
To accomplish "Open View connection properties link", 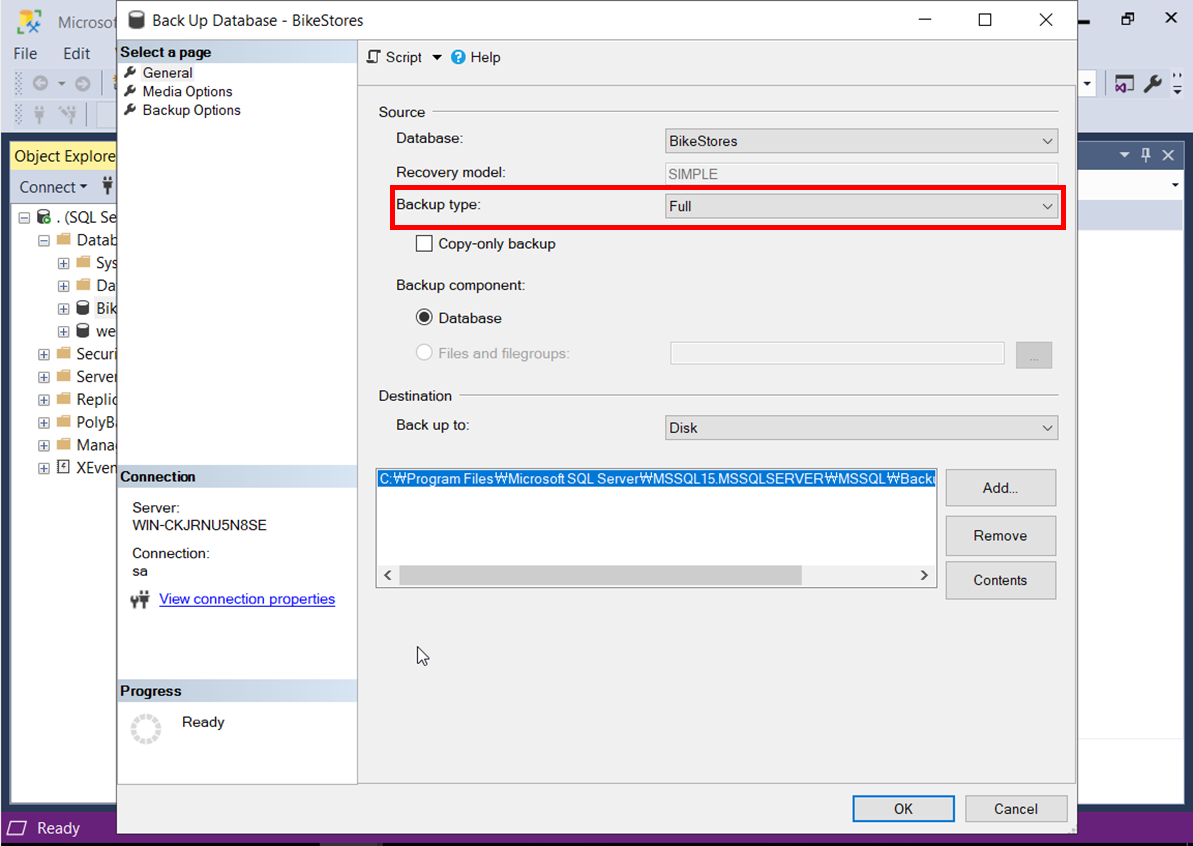I will [x=247, y=599].
